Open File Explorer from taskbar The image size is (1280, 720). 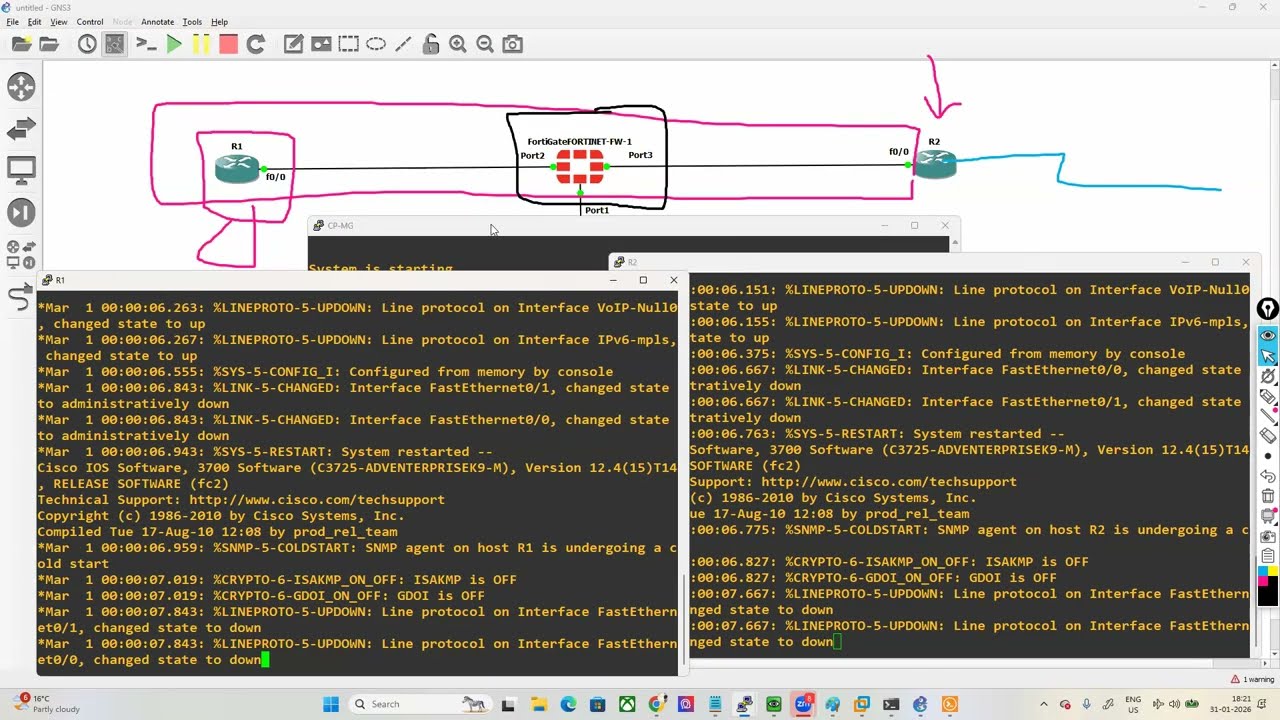tap(539, 704)
